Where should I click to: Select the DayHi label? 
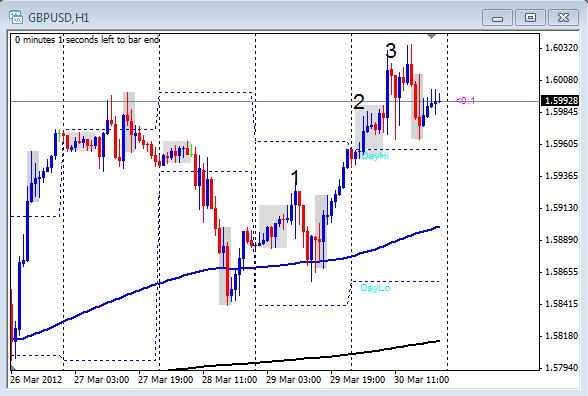click(375, 156)
